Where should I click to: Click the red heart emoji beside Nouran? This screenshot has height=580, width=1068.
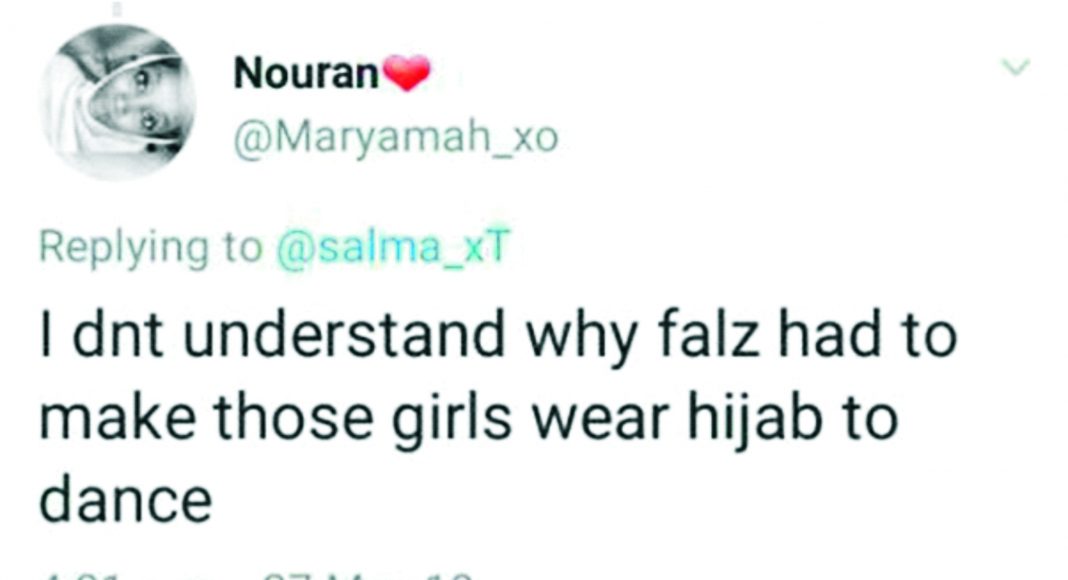[406, 73]
